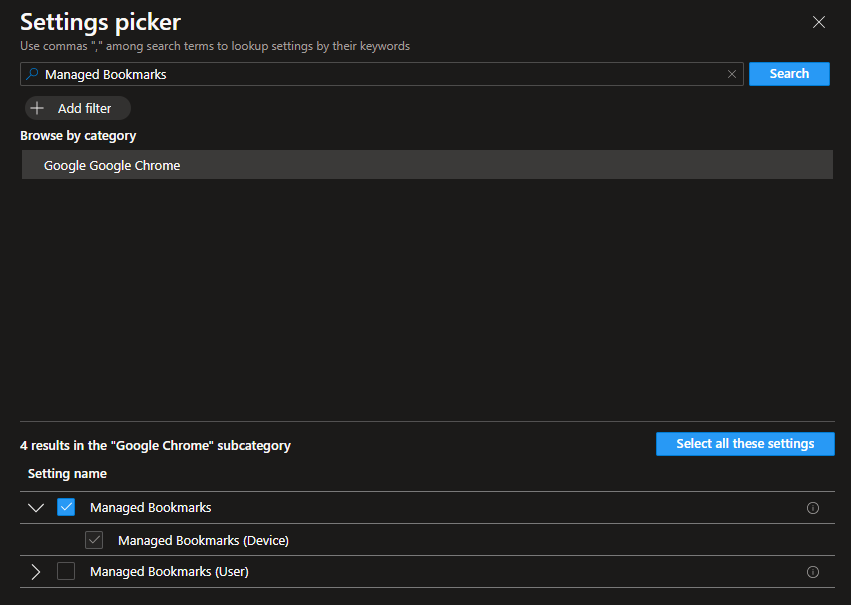
Task: Click Select all these settings
Action: click(745, 443)
